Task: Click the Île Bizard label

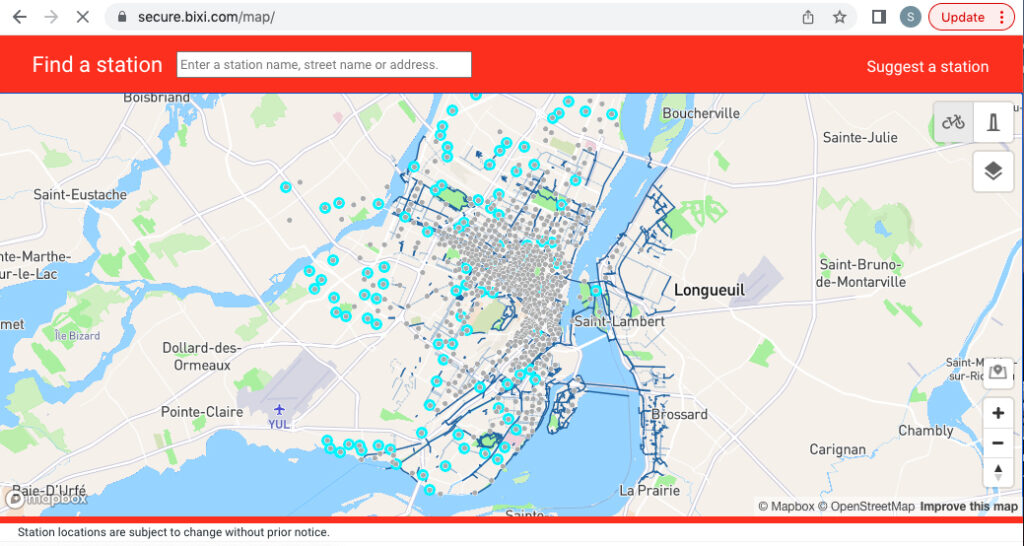Action: (x=77, y=336)
